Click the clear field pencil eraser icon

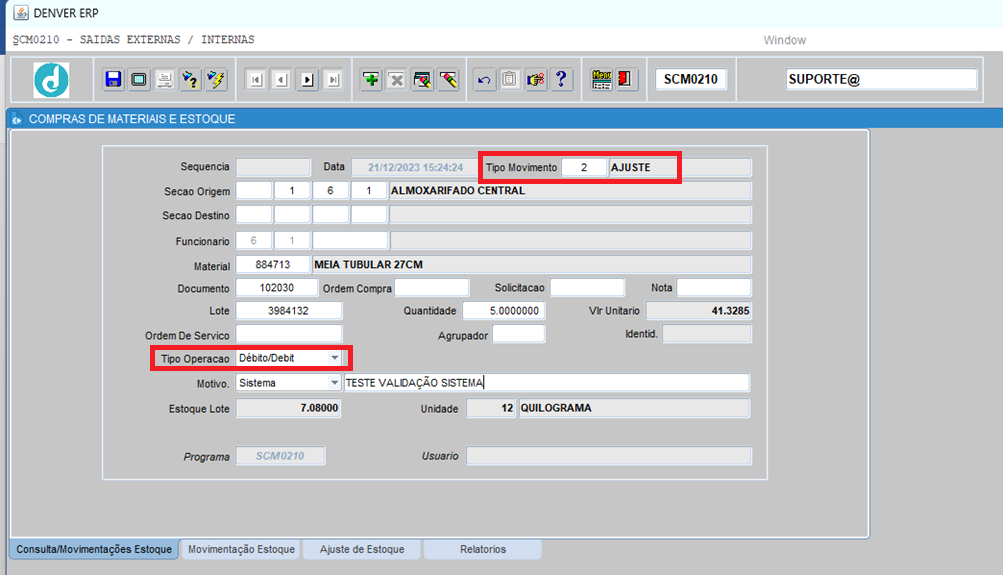click(448, 79)
